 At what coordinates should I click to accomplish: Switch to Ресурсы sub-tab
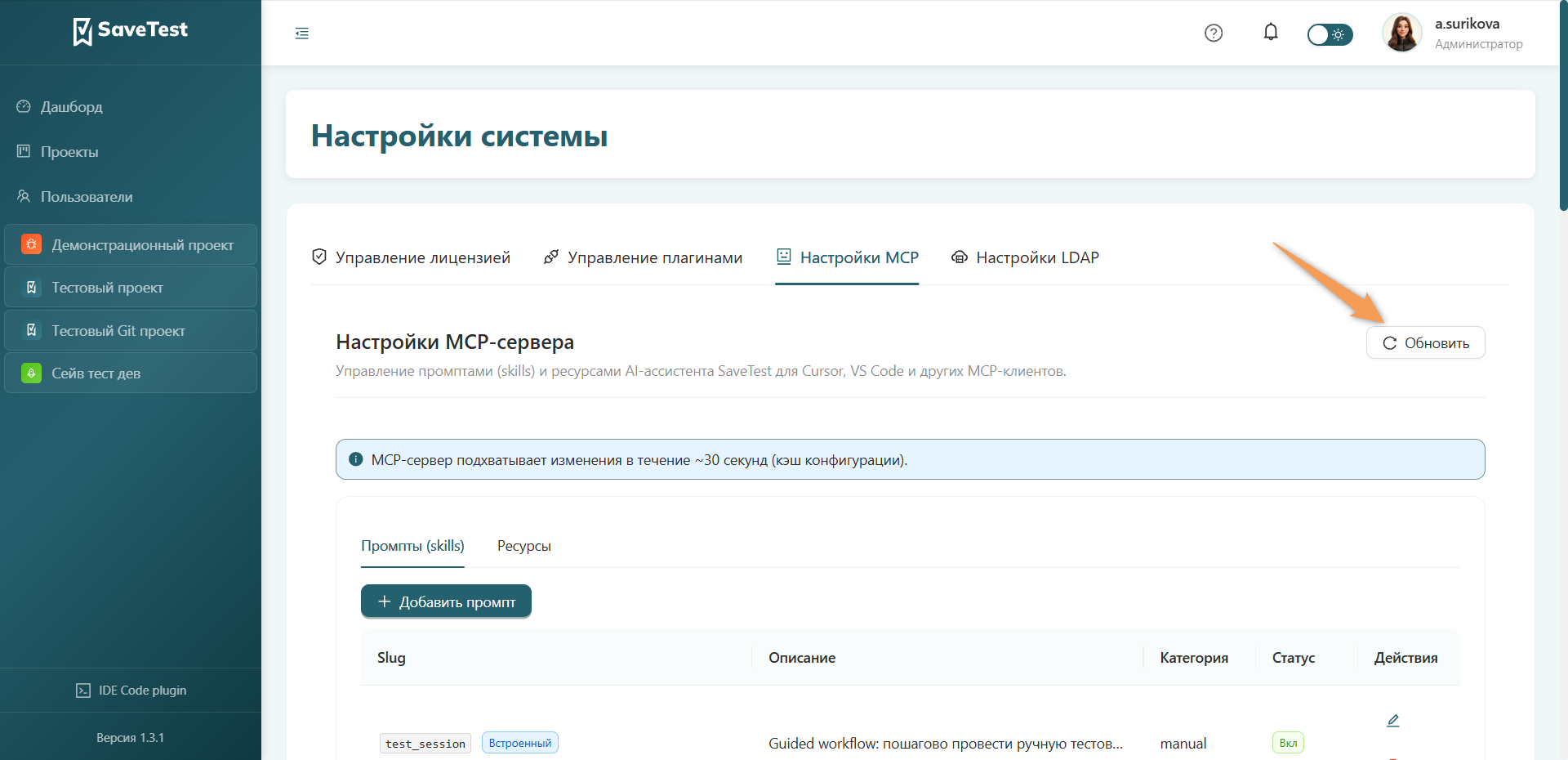524,546
